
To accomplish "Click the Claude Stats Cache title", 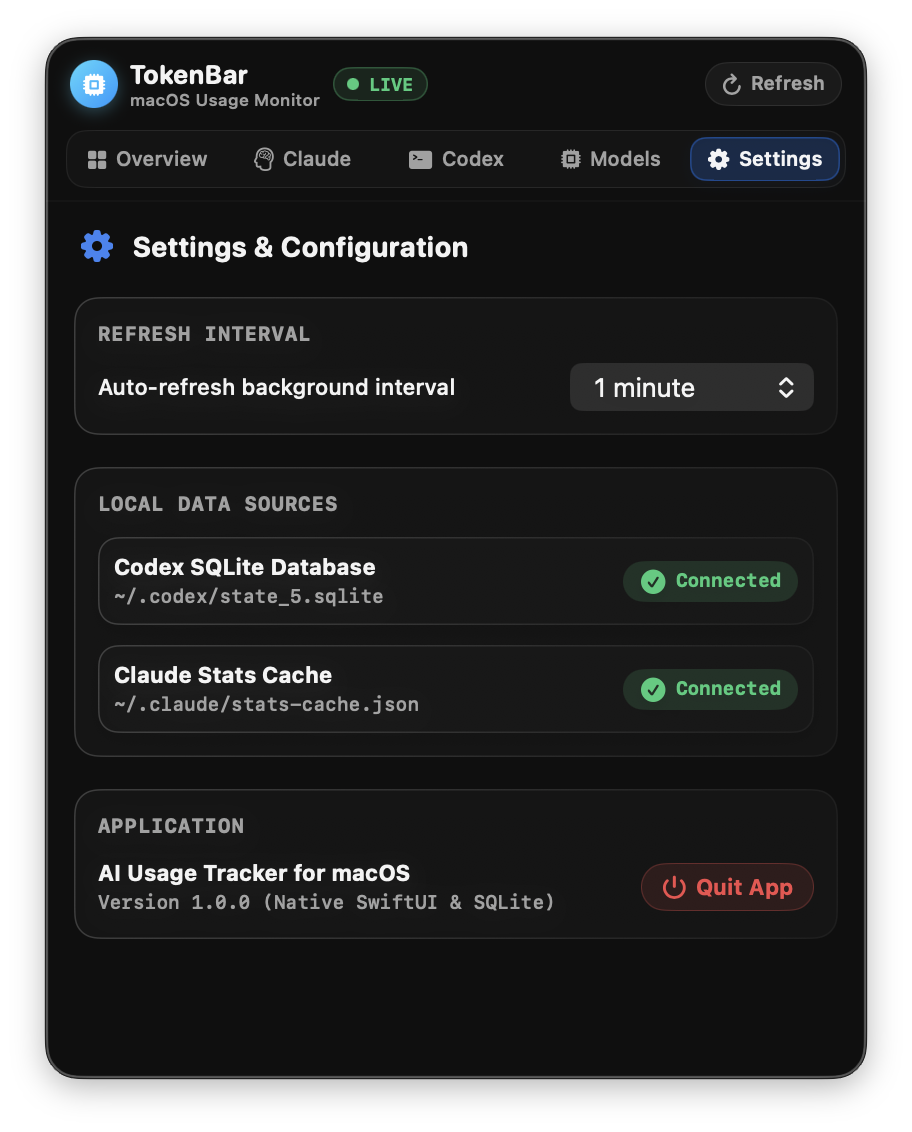I will tap(223, 675).
